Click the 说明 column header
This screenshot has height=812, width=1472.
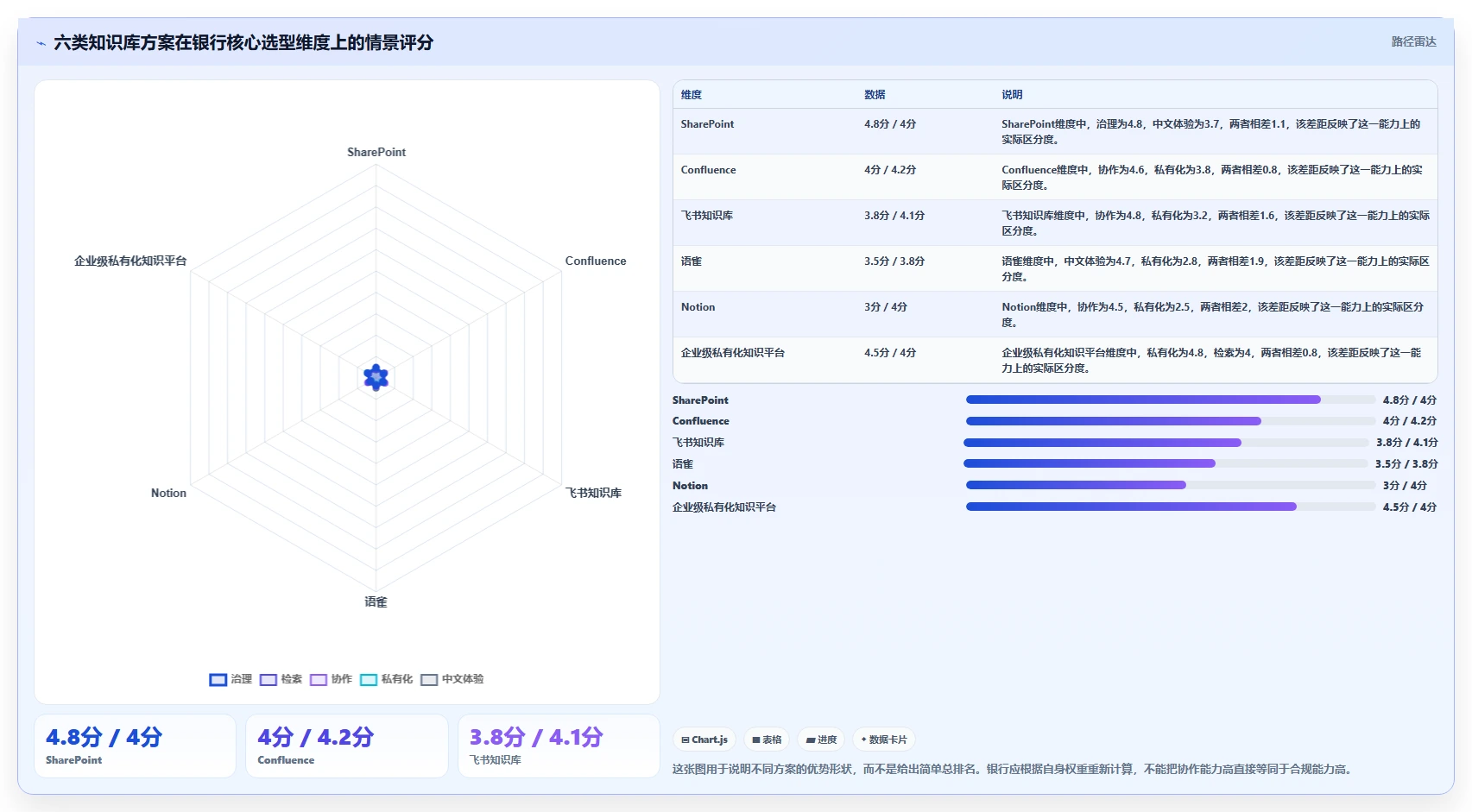(x=1012, y=95)
